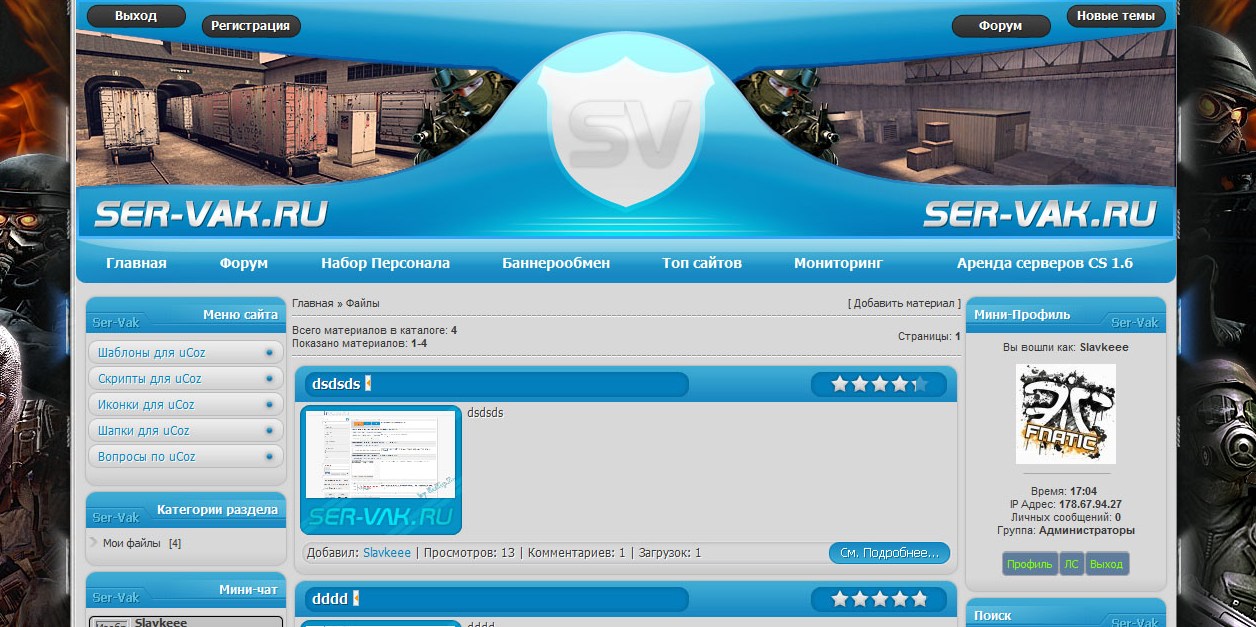This screenshot has width=1256, height=627.
Task: Rate dsdsds with the fifth star
Action: coord(919,384)
